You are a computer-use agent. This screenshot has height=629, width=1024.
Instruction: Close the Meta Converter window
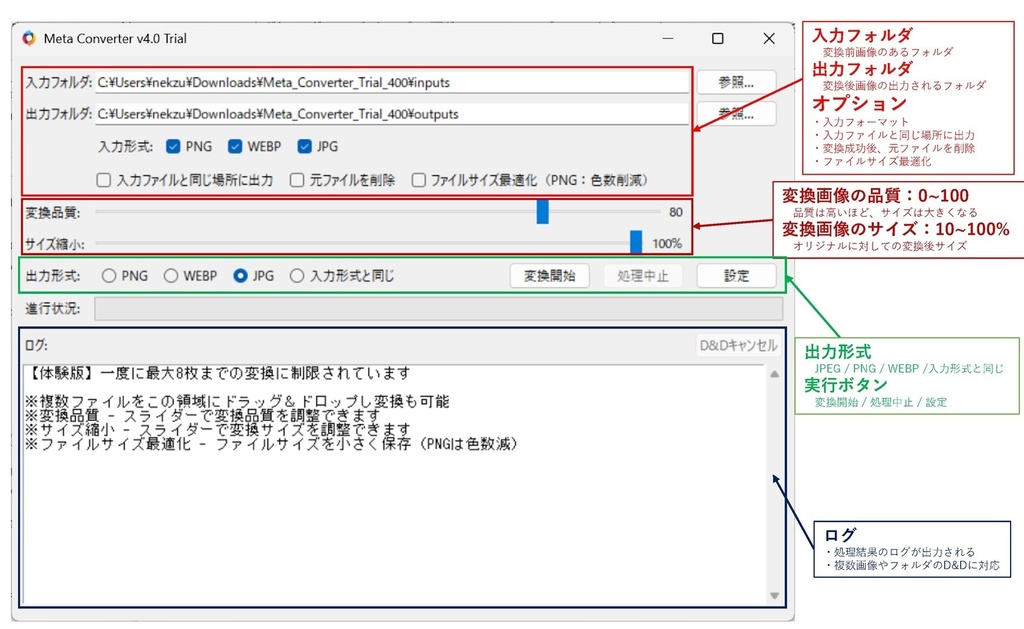pos(769,39)
